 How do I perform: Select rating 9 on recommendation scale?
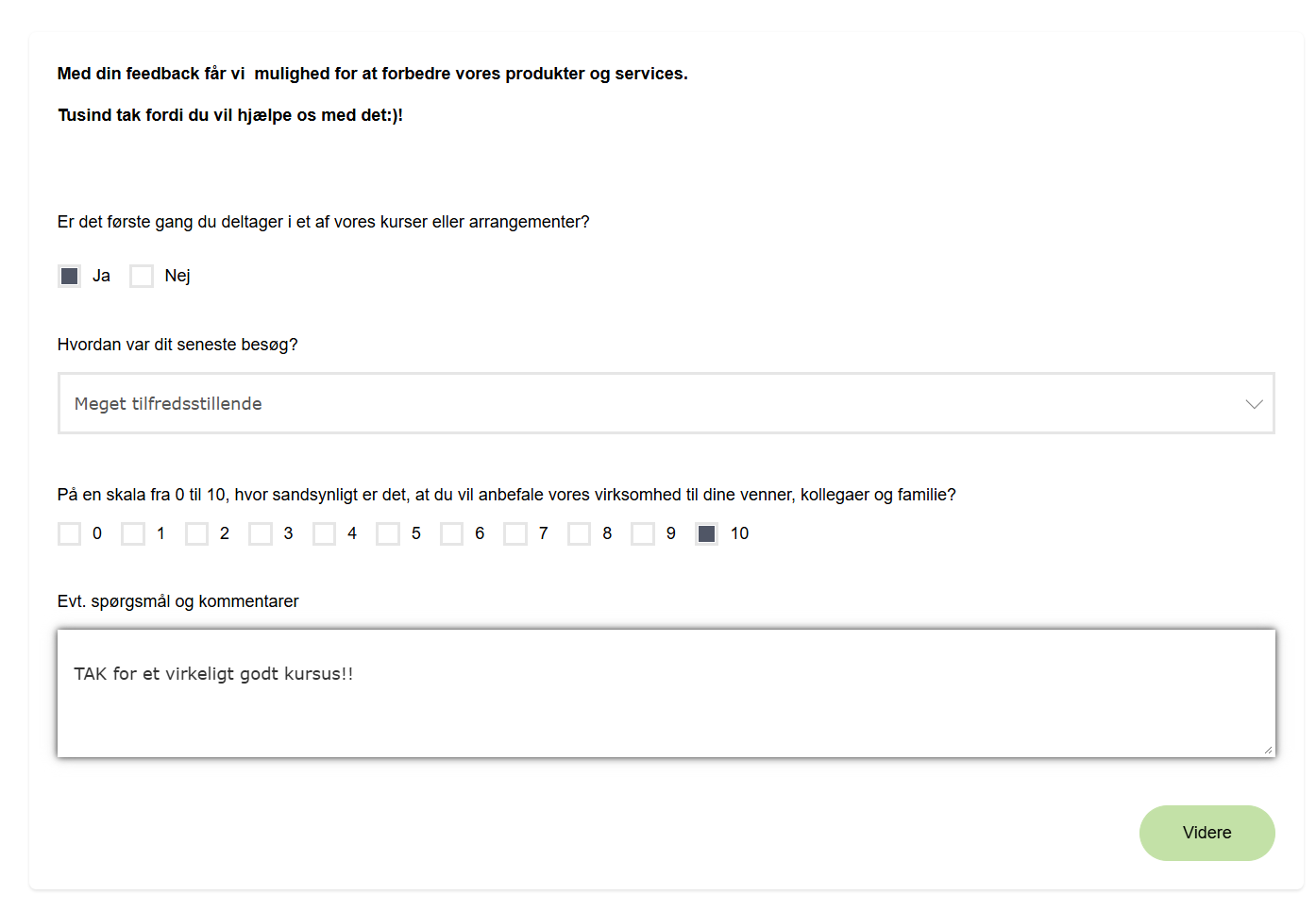(x=643, y=533)
